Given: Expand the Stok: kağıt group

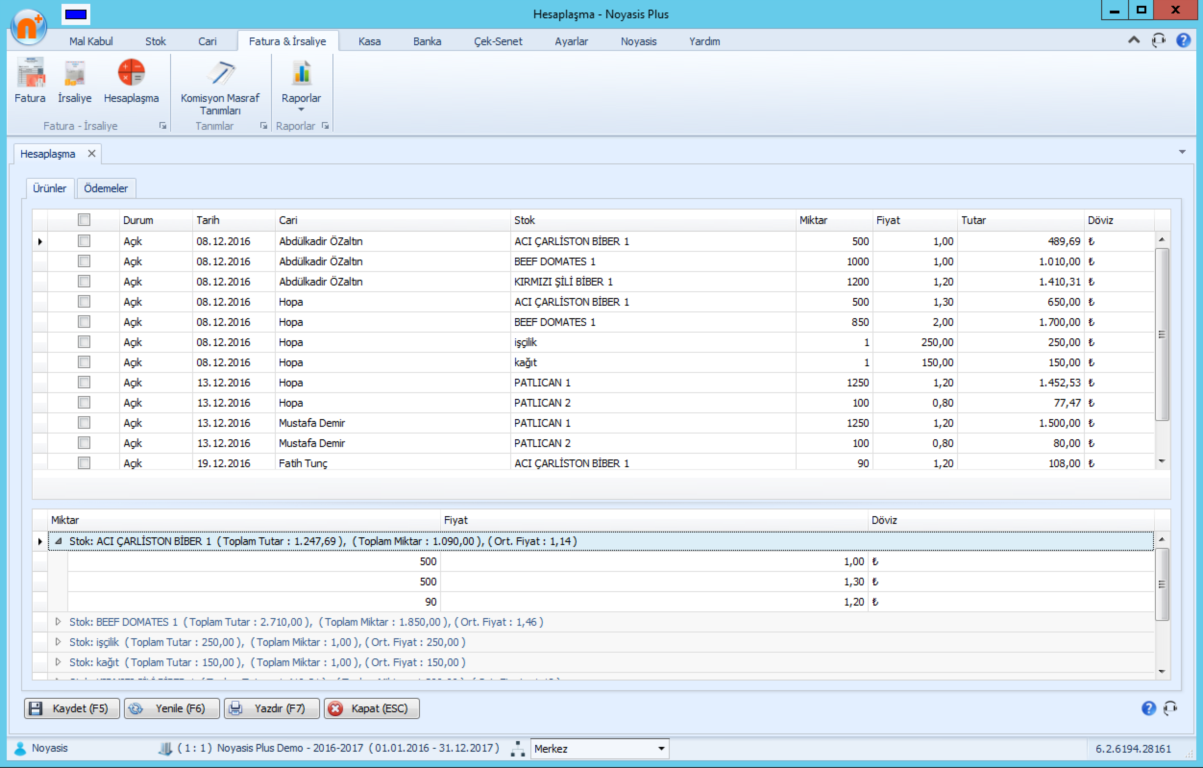Looking at the screenshot, I should pos(58,662).
